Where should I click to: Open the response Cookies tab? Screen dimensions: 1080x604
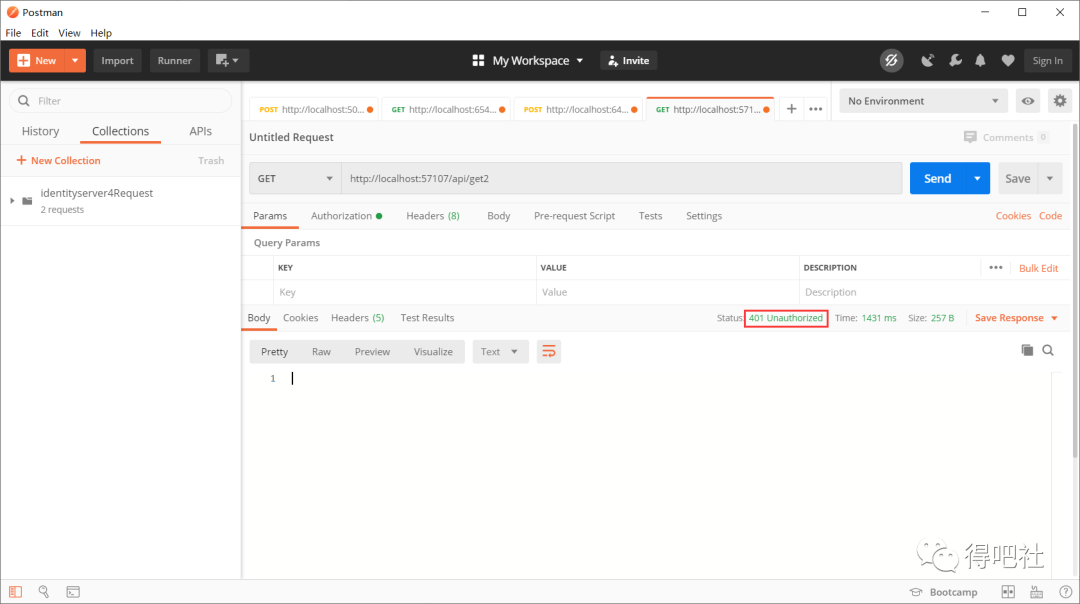pos(300,317)
